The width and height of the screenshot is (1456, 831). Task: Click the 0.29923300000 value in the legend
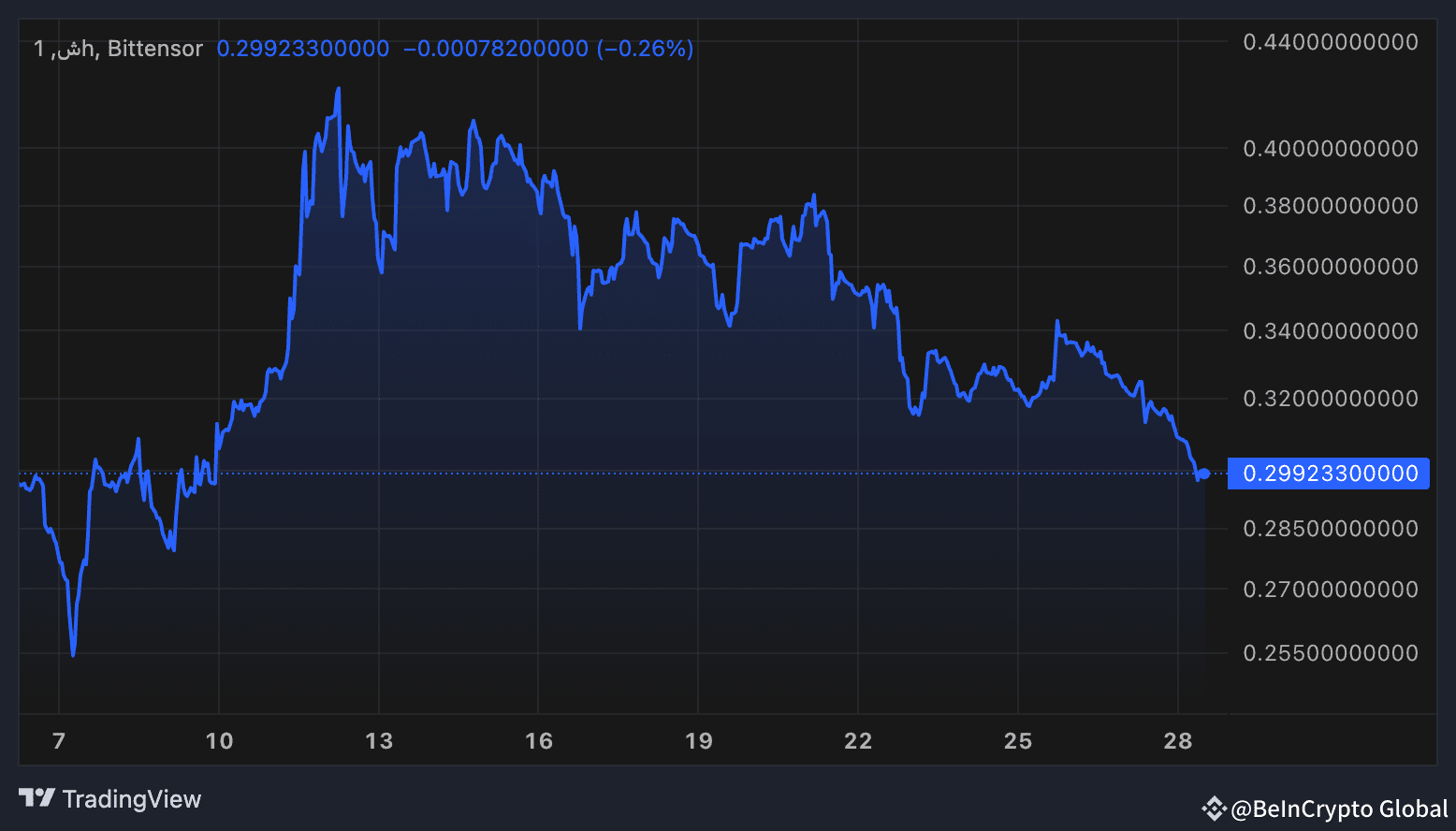(303, 49)
